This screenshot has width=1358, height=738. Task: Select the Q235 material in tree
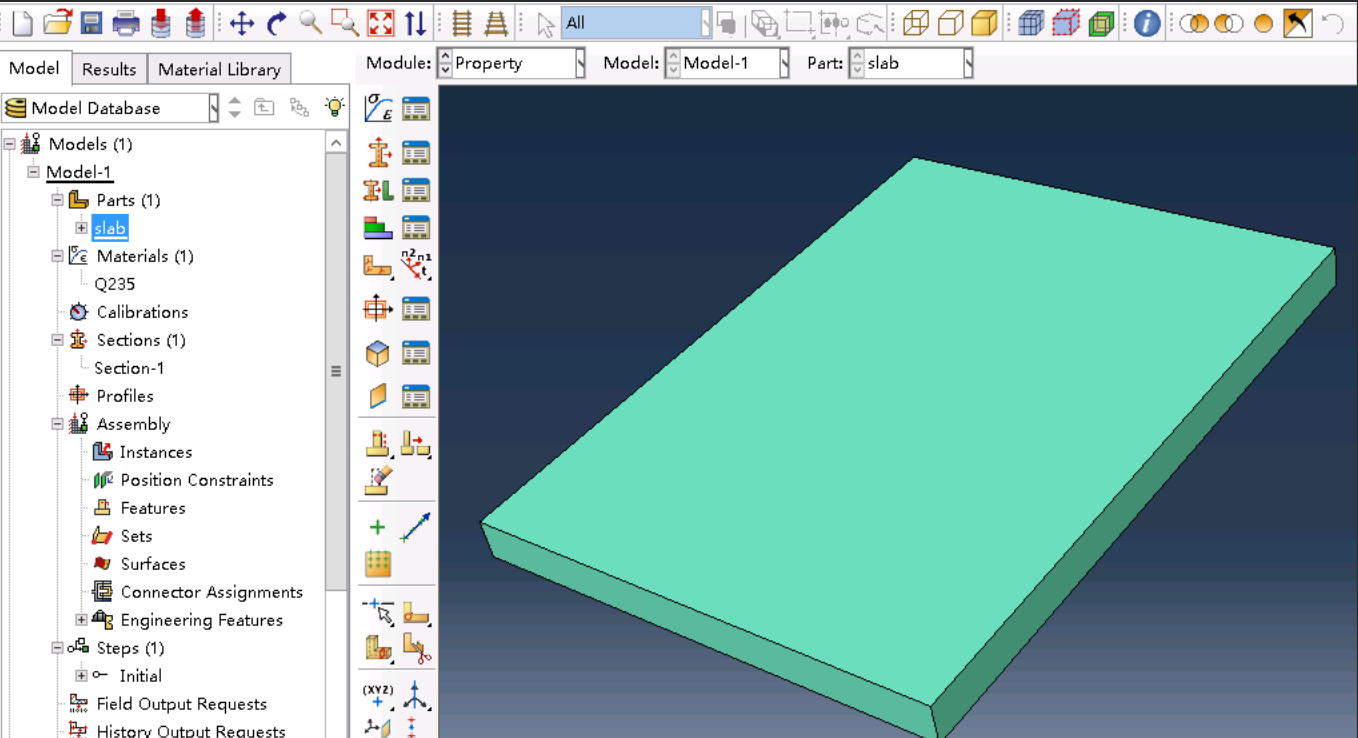115,284
